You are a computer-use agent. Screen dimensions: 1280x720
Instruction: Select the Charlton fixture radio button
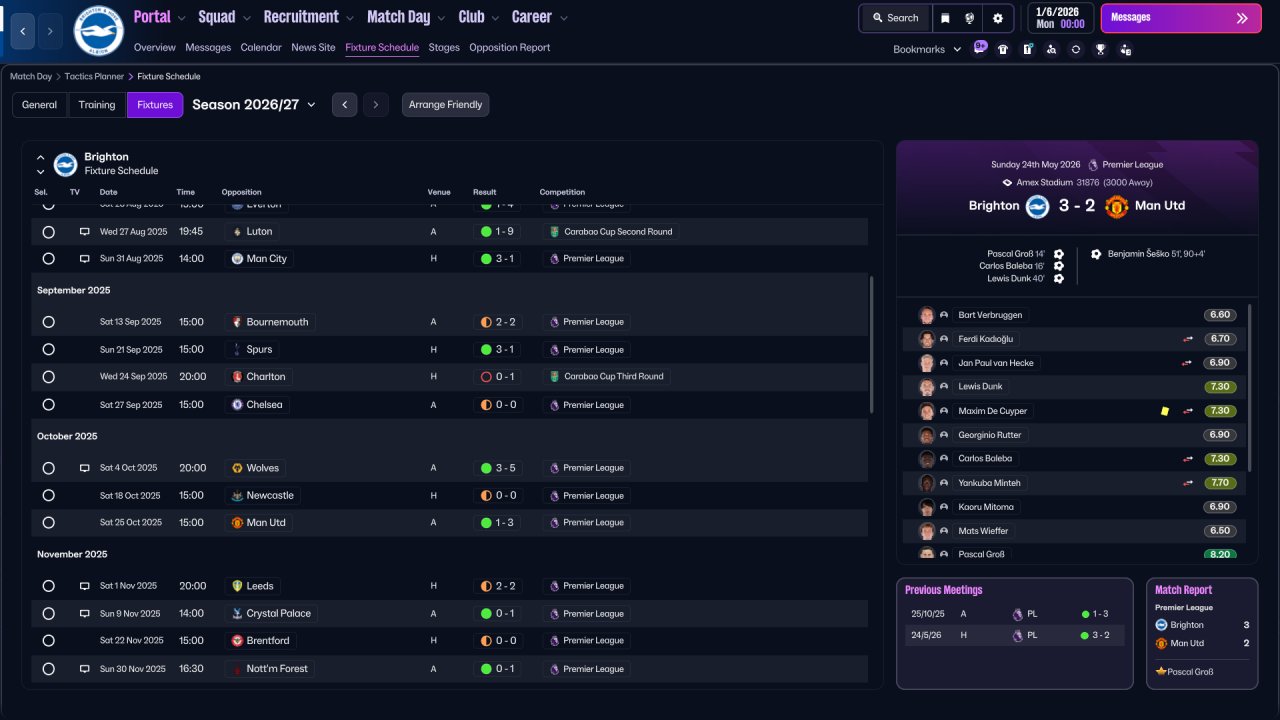coord(48,377)
